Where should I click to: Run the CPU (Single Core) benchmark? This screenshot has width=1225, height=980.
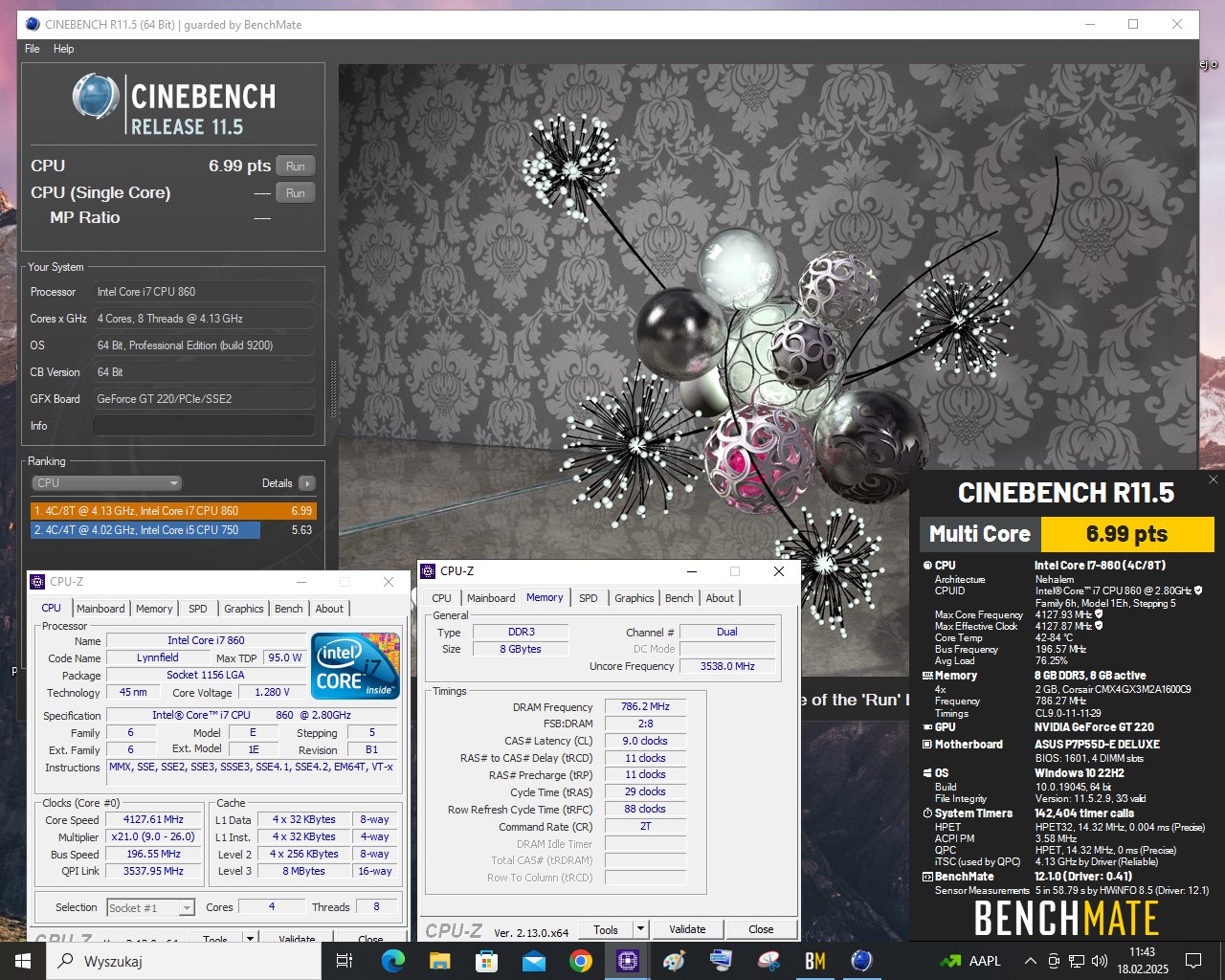point(296,192)
